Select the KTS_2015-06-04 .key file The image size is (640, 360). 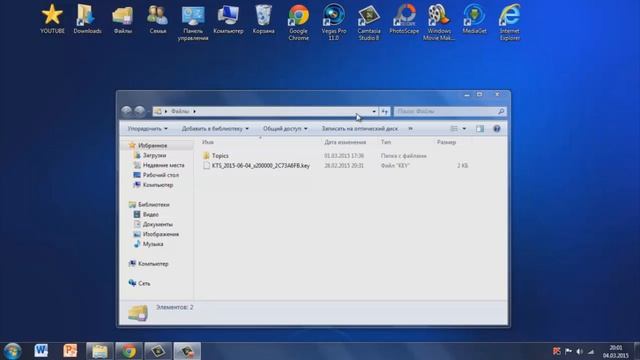[256, 166]
